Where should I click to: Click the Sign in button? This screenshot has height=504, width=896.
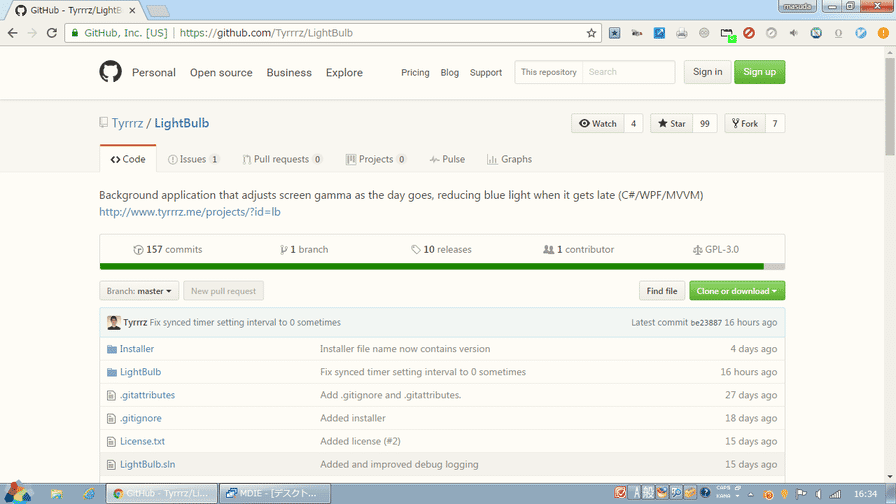point(707,72)
